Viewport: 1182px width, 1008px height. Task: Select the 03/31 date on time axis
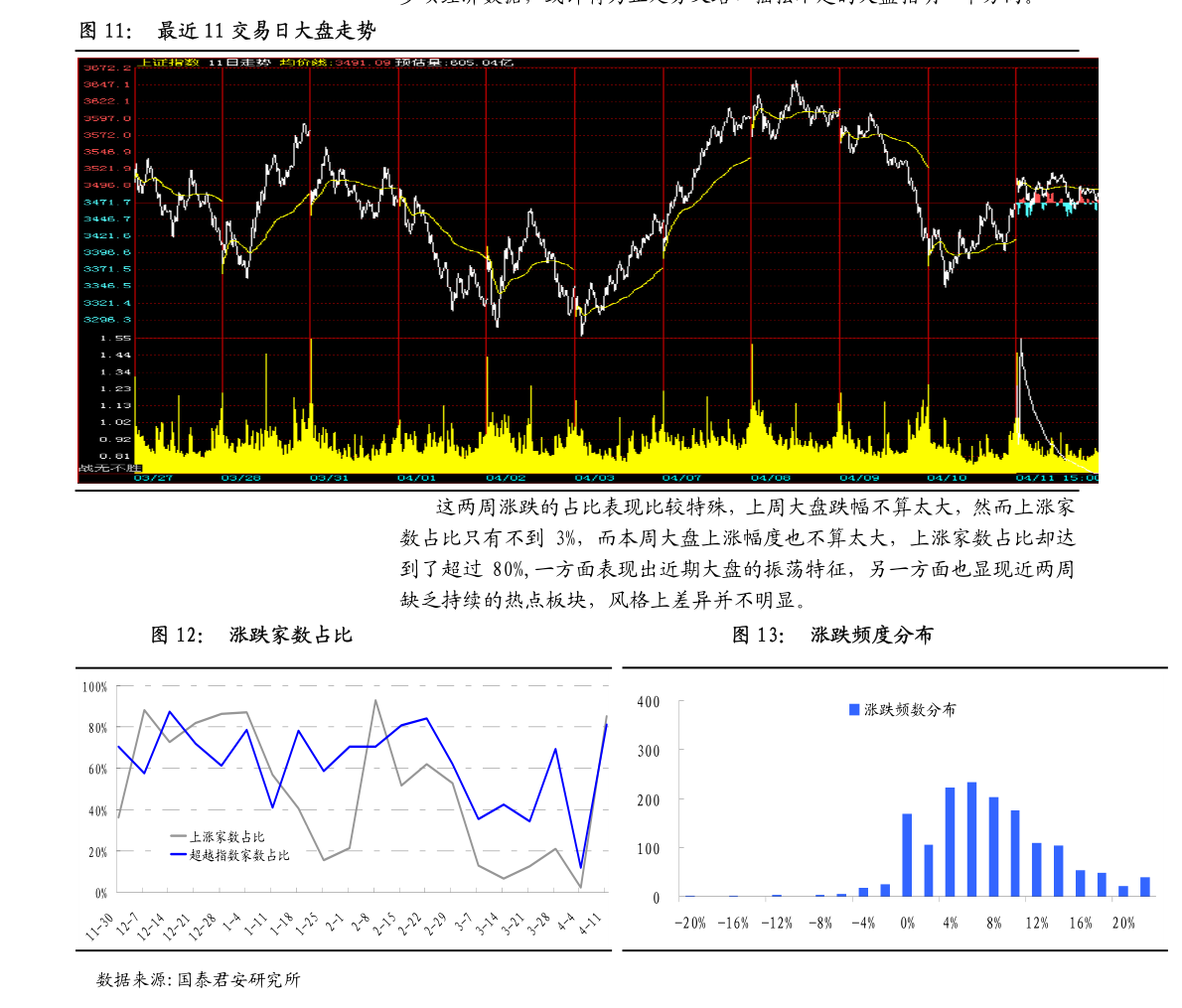[329, 478]
